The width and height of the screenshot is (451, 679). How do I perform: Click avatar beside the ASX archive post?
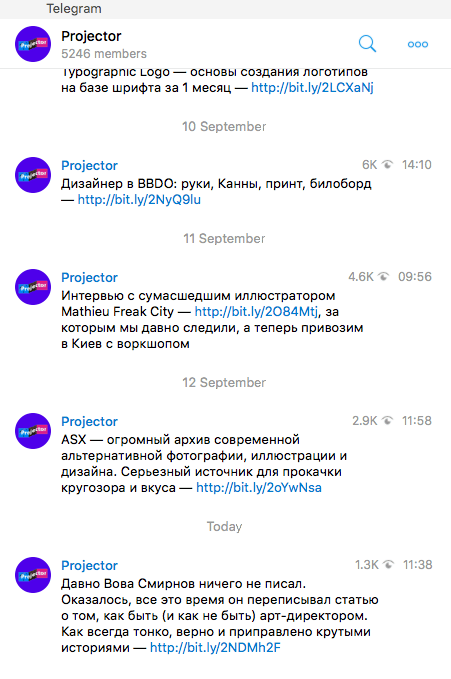[33, 431]
